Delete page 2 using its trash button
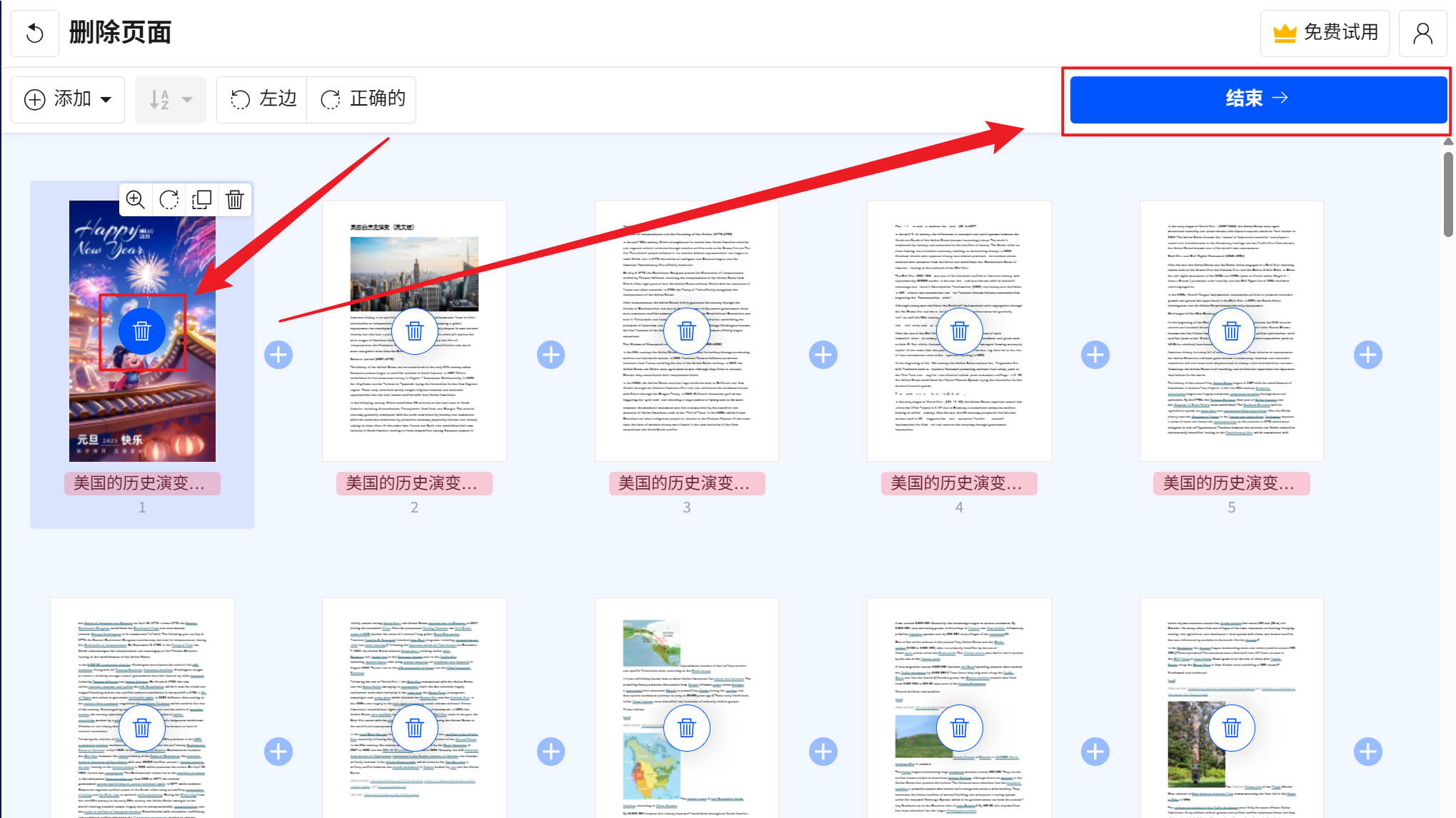The image size is (1456, 818). (x=414, y=330)
